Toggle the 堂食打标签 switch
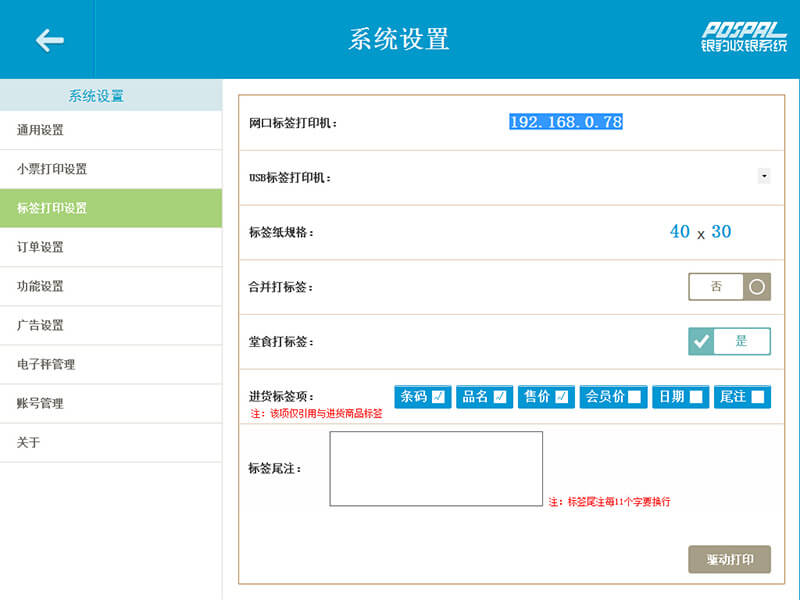 tap(729, 341)
